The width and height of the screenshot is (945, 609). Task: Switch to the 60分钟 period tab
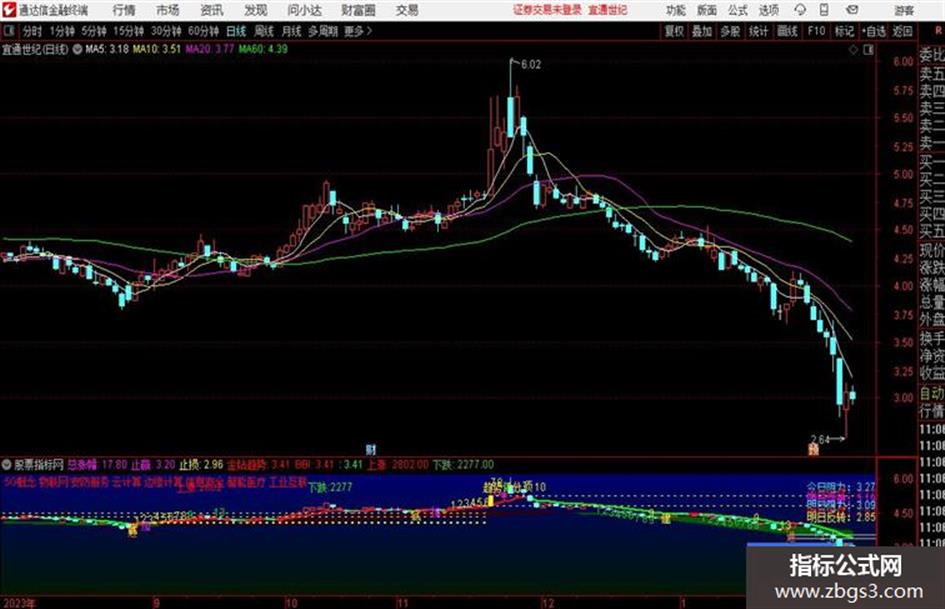click(204, 31)
